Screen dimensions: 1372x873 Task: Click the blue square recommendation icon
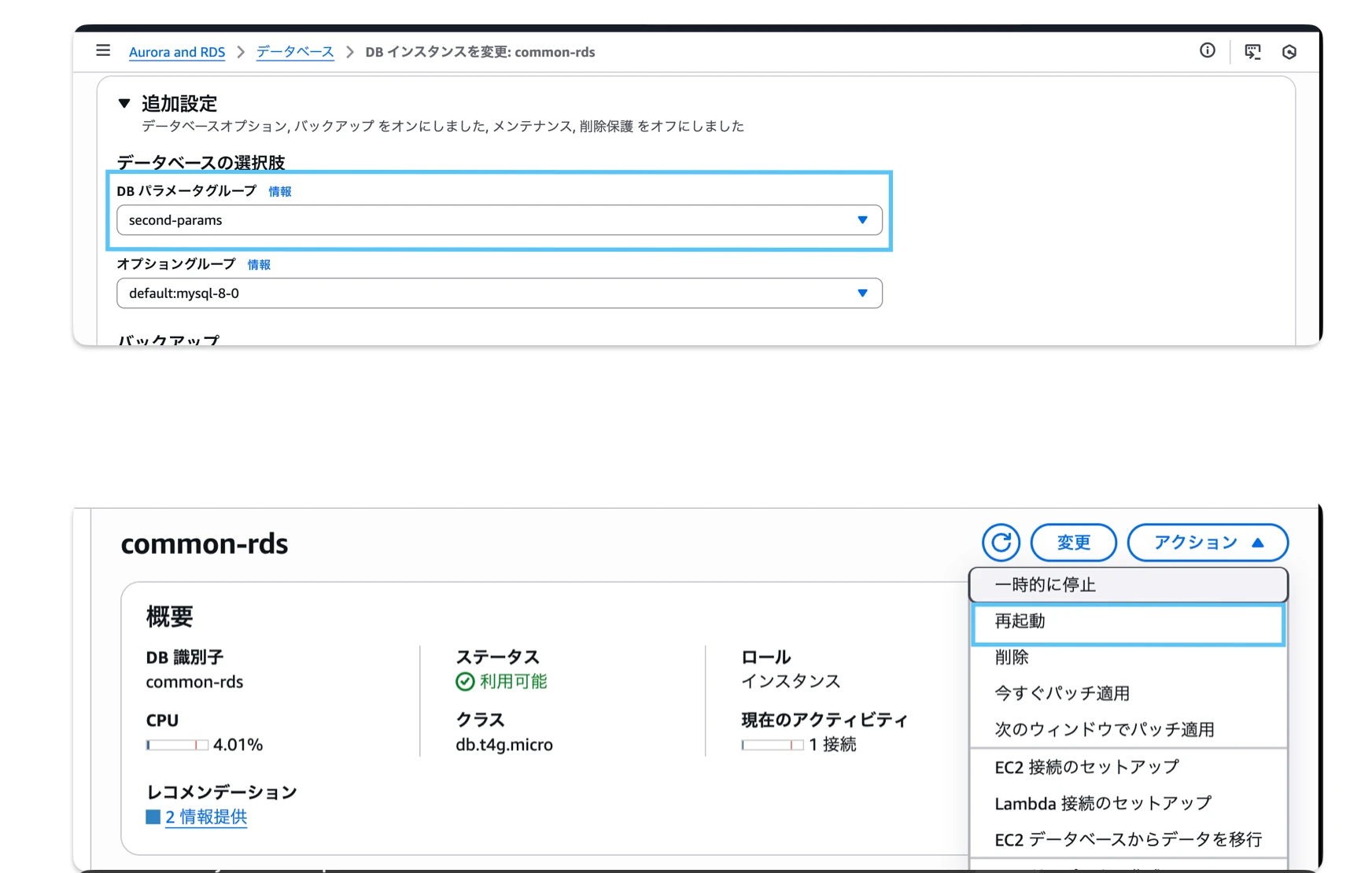coord(153,817)
